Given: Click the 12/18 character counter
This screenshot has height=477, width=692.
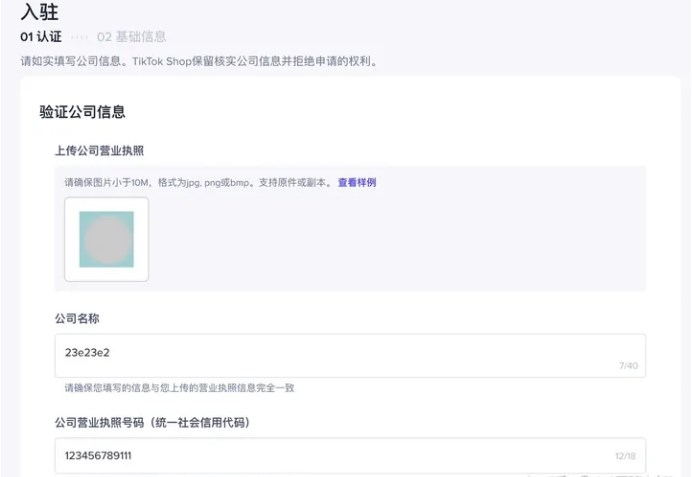Looking at the screenshot, I should point(625,456).
